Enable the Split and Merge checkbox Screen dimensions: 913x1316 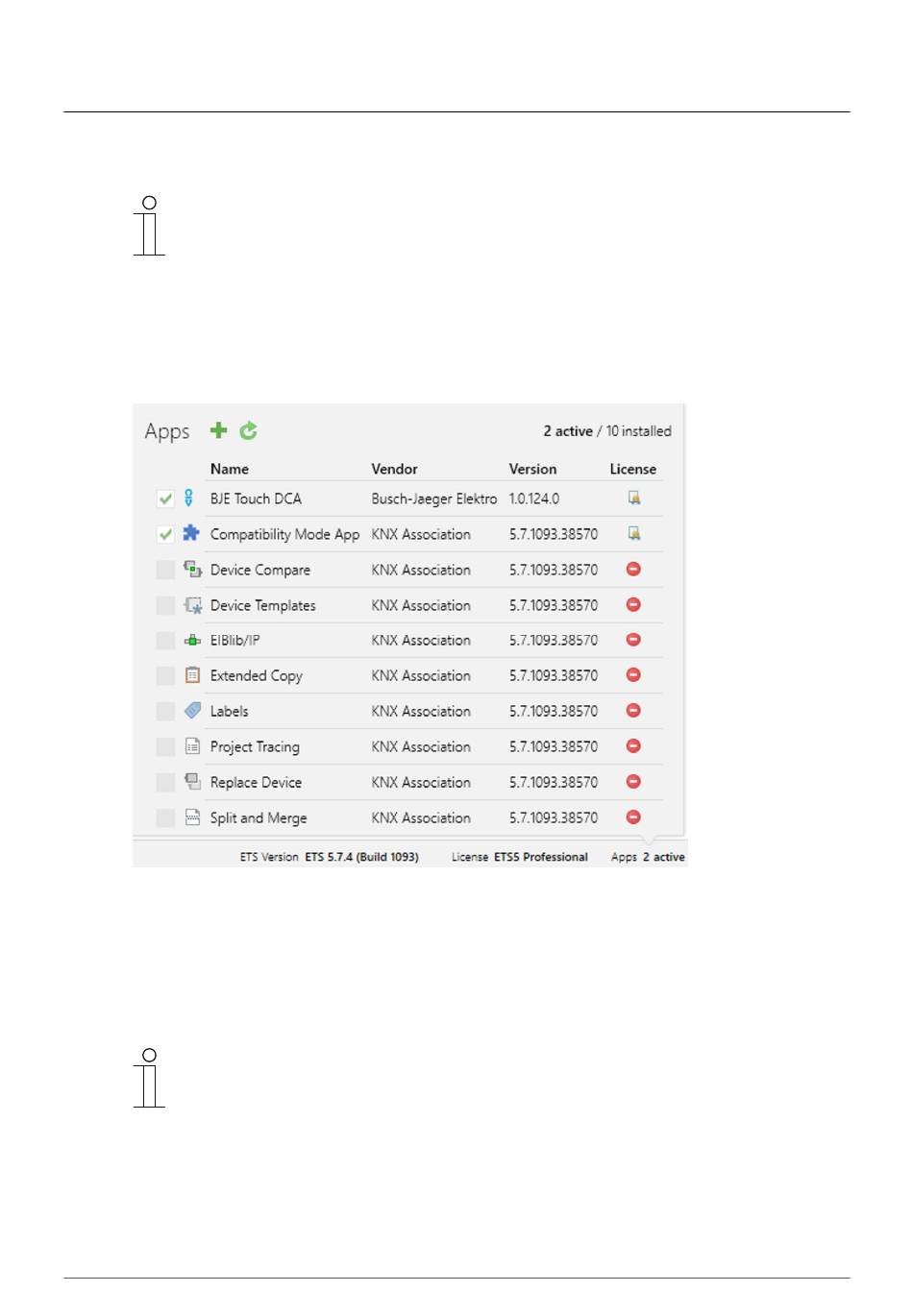pyautogui.click(x=165, y=818)
